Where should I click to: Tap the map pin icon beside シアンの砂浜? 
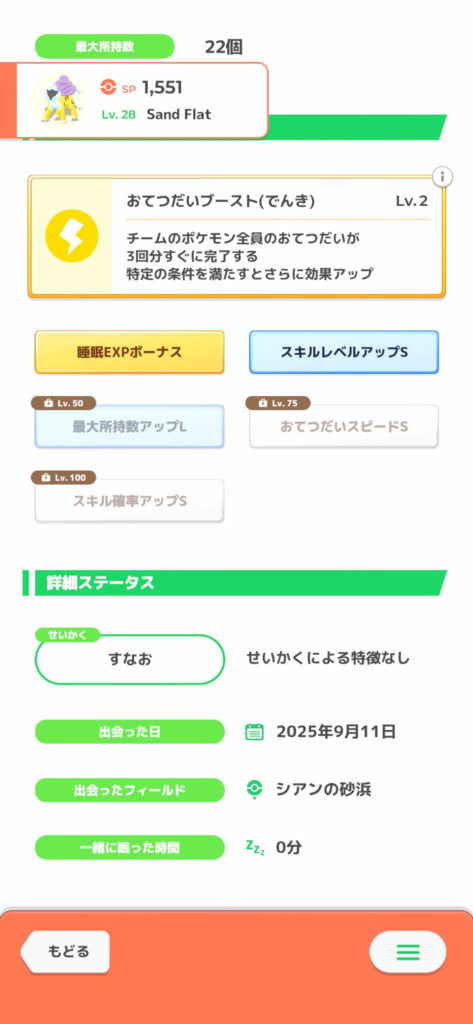pos(254,790)
